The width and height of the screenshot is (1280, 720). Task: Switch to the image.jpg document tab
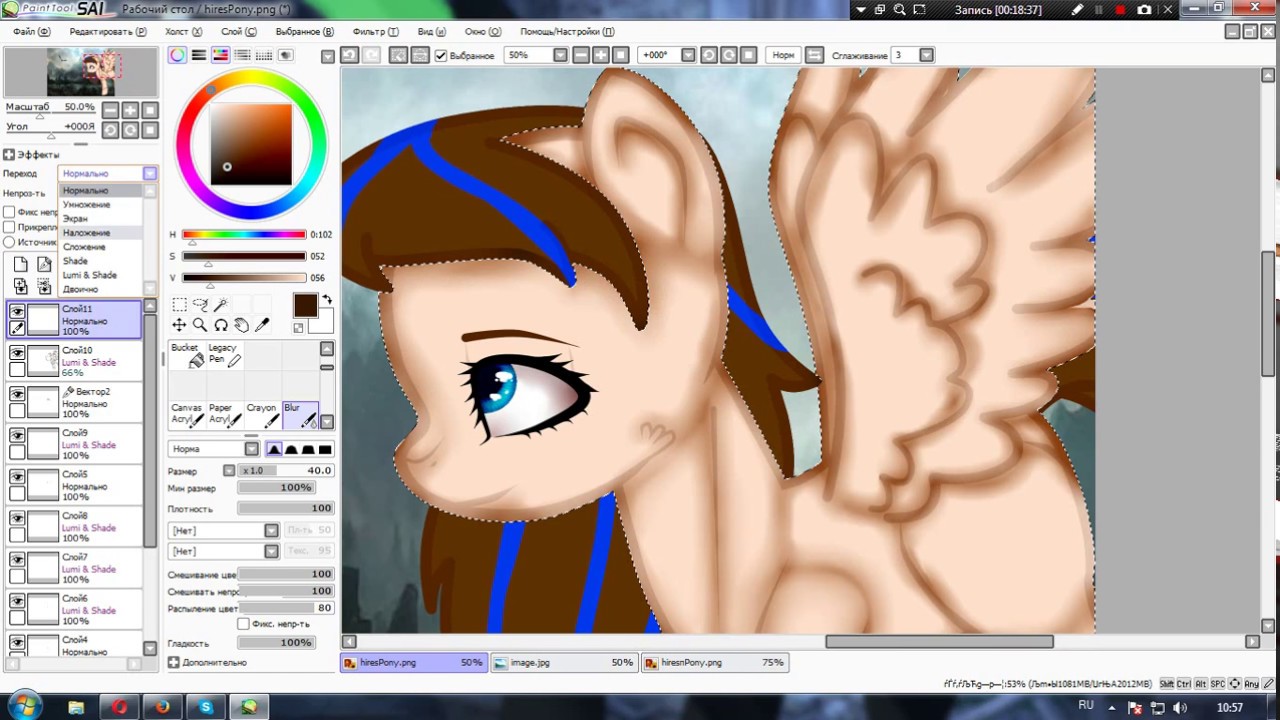click(564, 662)
